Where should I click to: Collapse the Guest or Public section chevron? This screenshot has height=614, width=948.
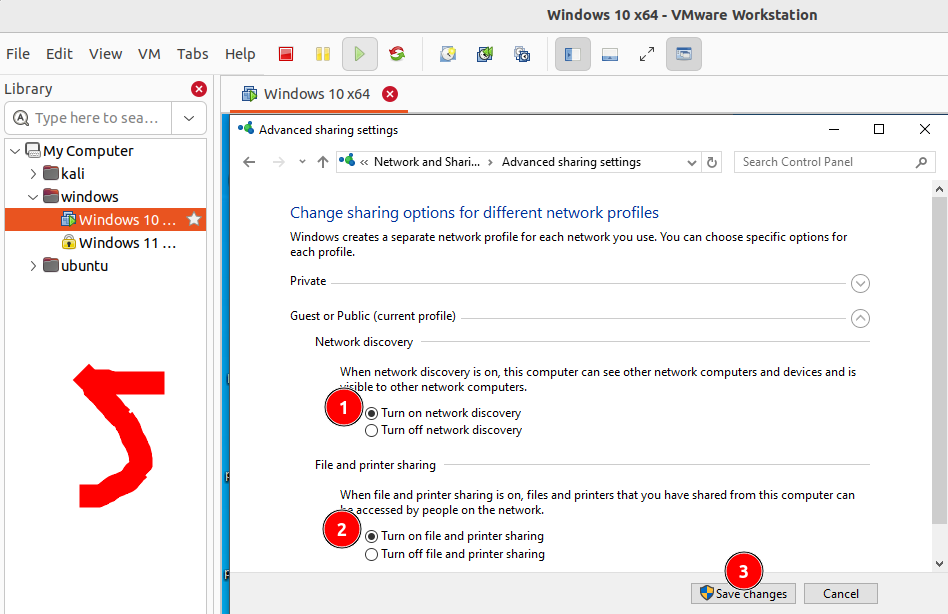coord(860,318)
